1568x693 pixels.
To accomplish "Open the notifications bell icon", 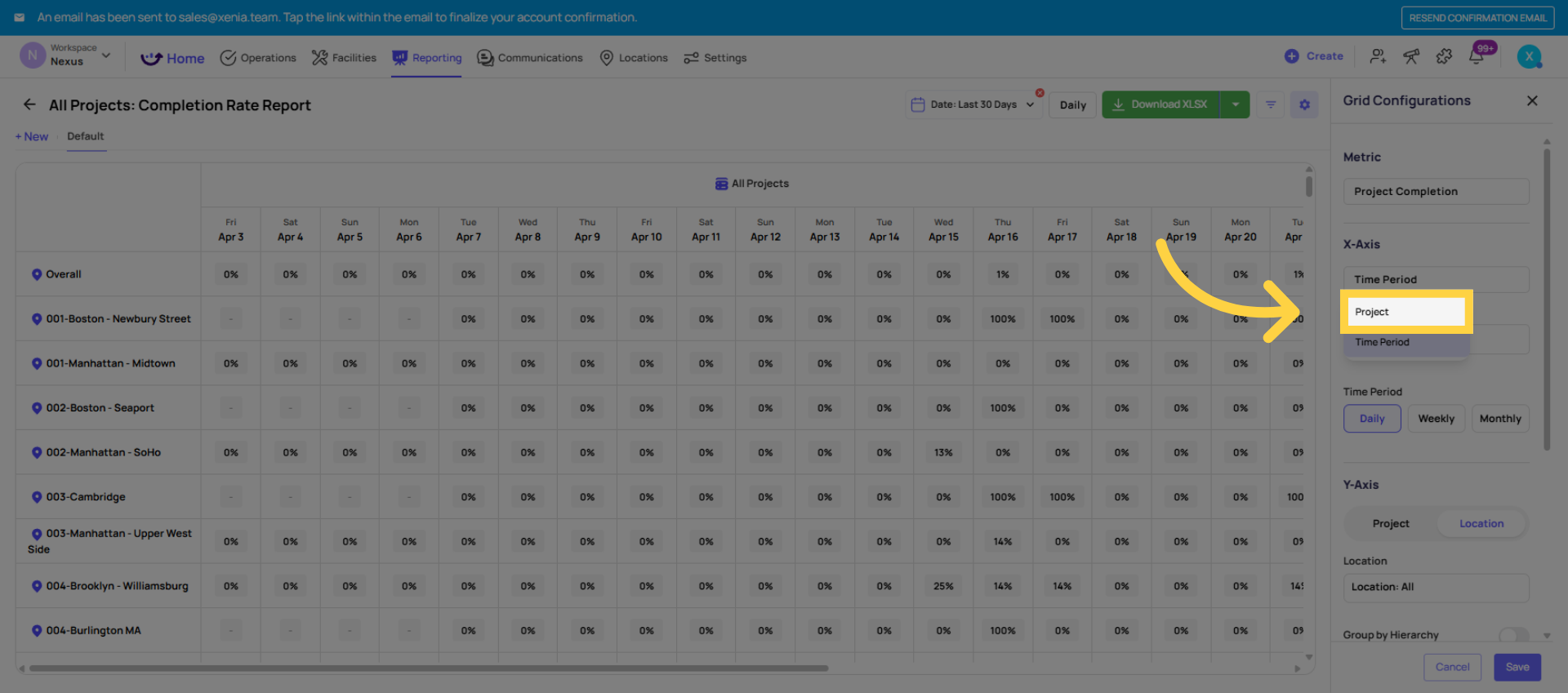I will [1476, 56].
